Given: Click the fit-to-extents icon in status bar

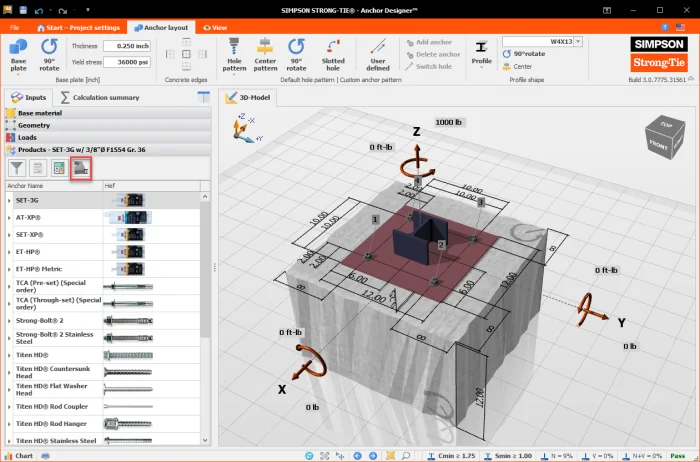Looking at the screenshot, I should [x=325, y=456].
